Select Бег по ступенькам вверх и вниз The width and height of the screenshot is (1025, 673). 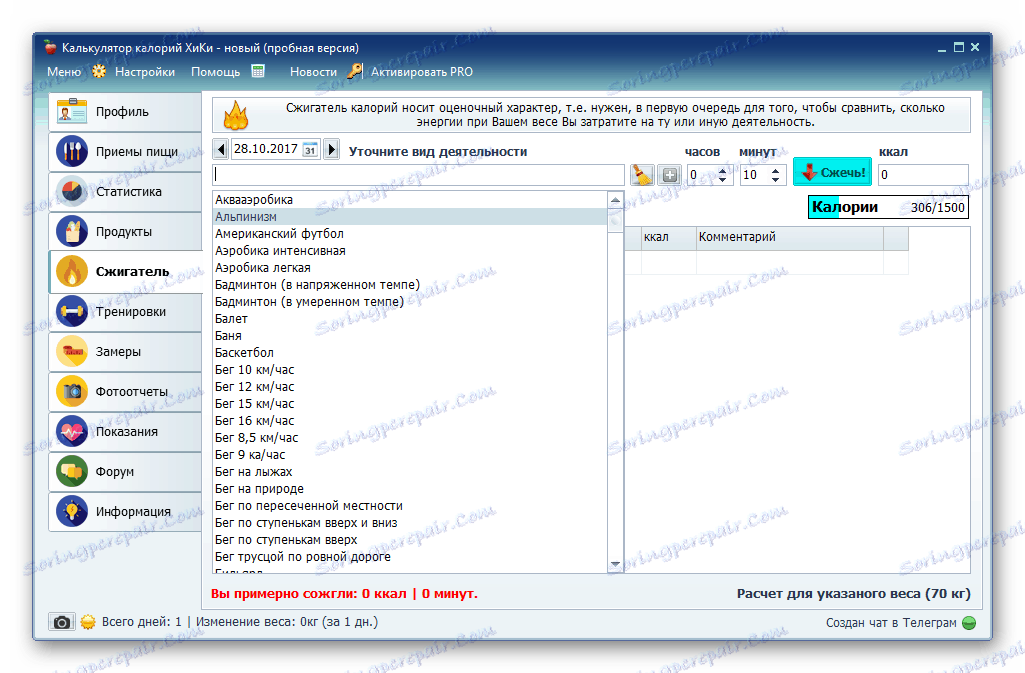411,523
